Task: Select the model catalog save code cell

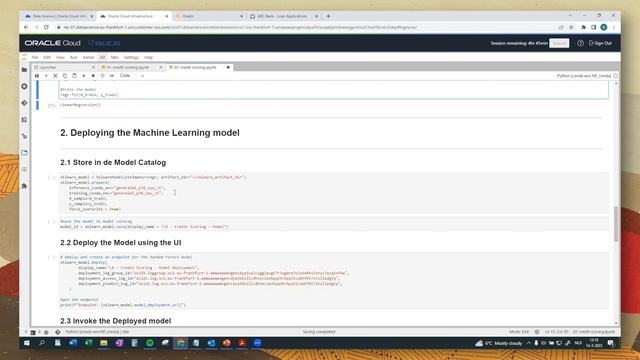Action: (x=333, y=224)
